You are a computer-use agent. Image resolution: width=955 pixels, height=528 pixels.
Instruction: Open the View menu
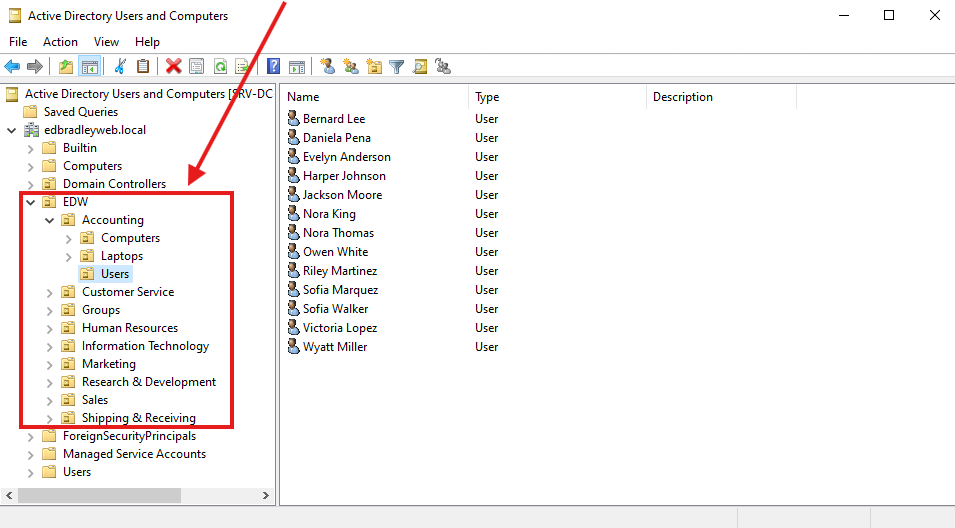106,41
